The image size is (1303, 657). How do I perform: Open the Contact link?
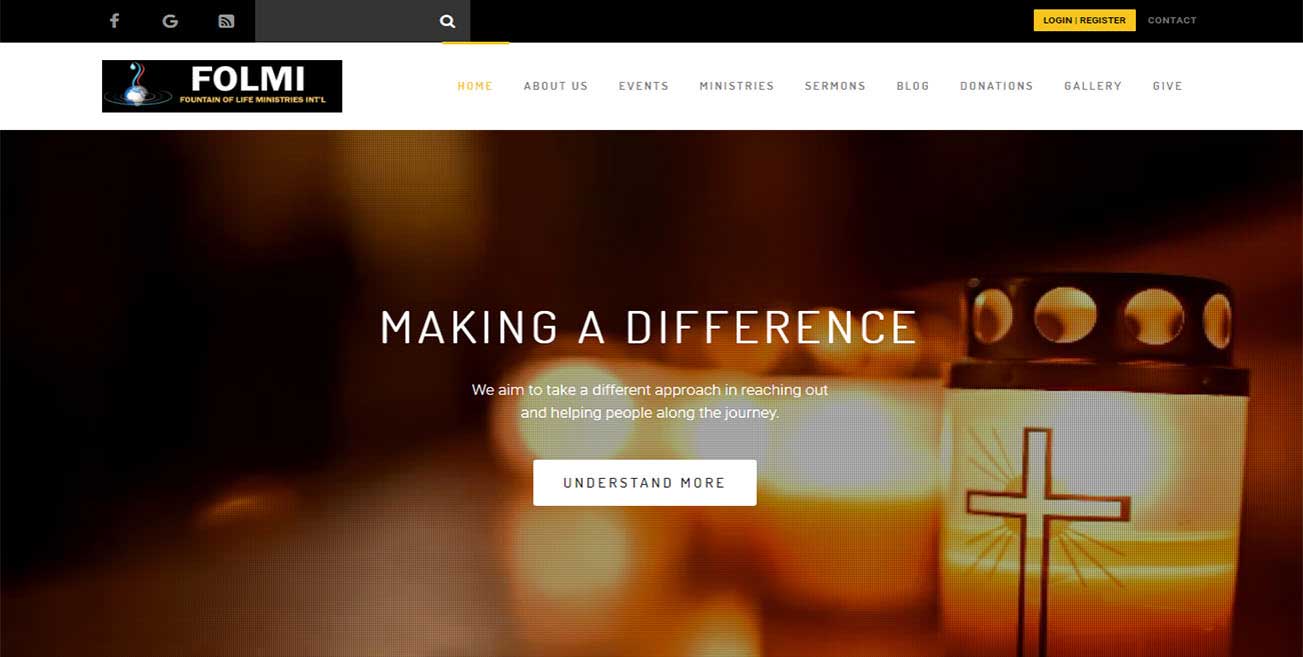click(1172, 20)
